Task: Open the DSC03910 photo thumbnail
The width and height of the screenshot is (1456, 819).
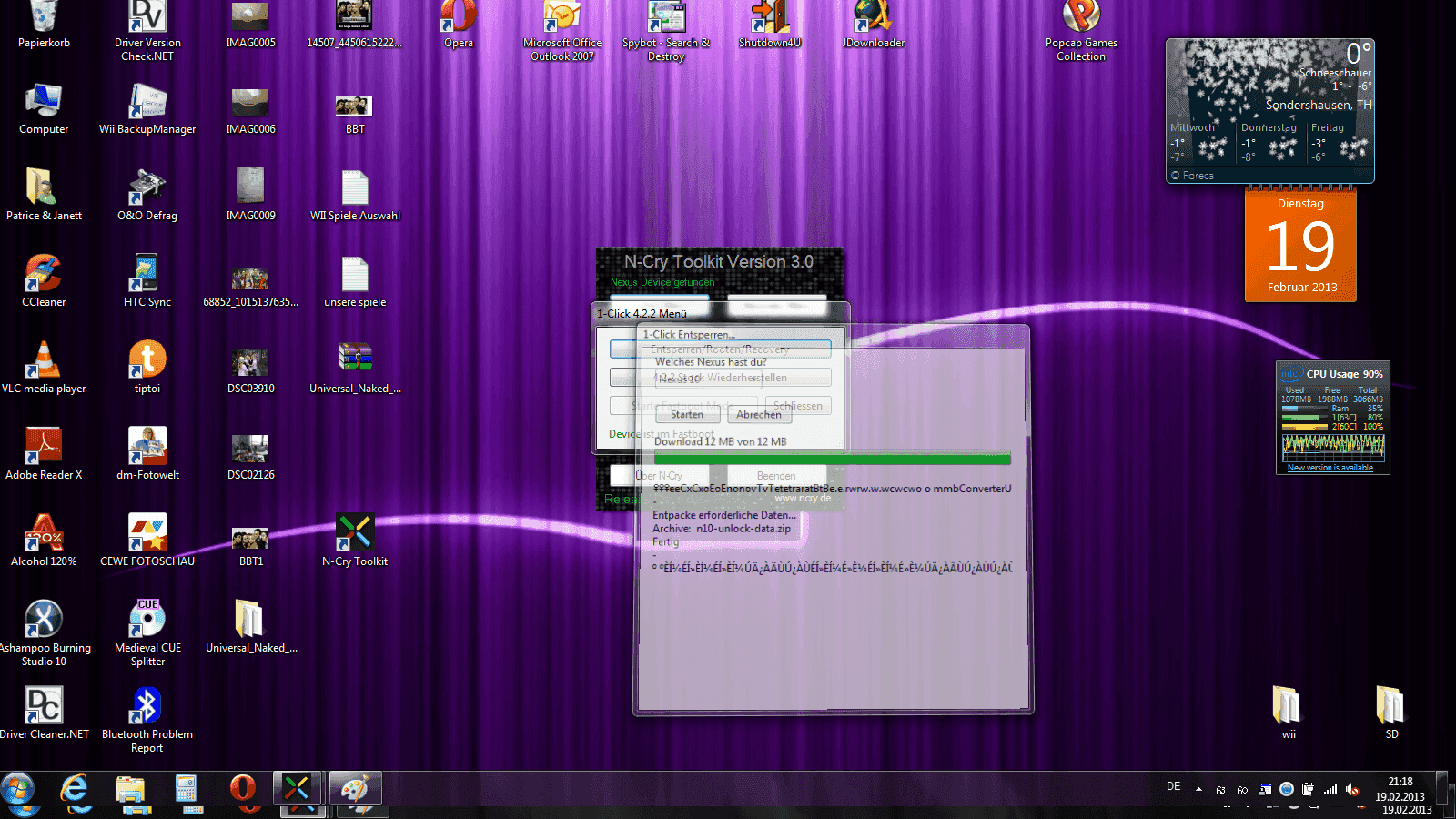Action: pos(250,362)
